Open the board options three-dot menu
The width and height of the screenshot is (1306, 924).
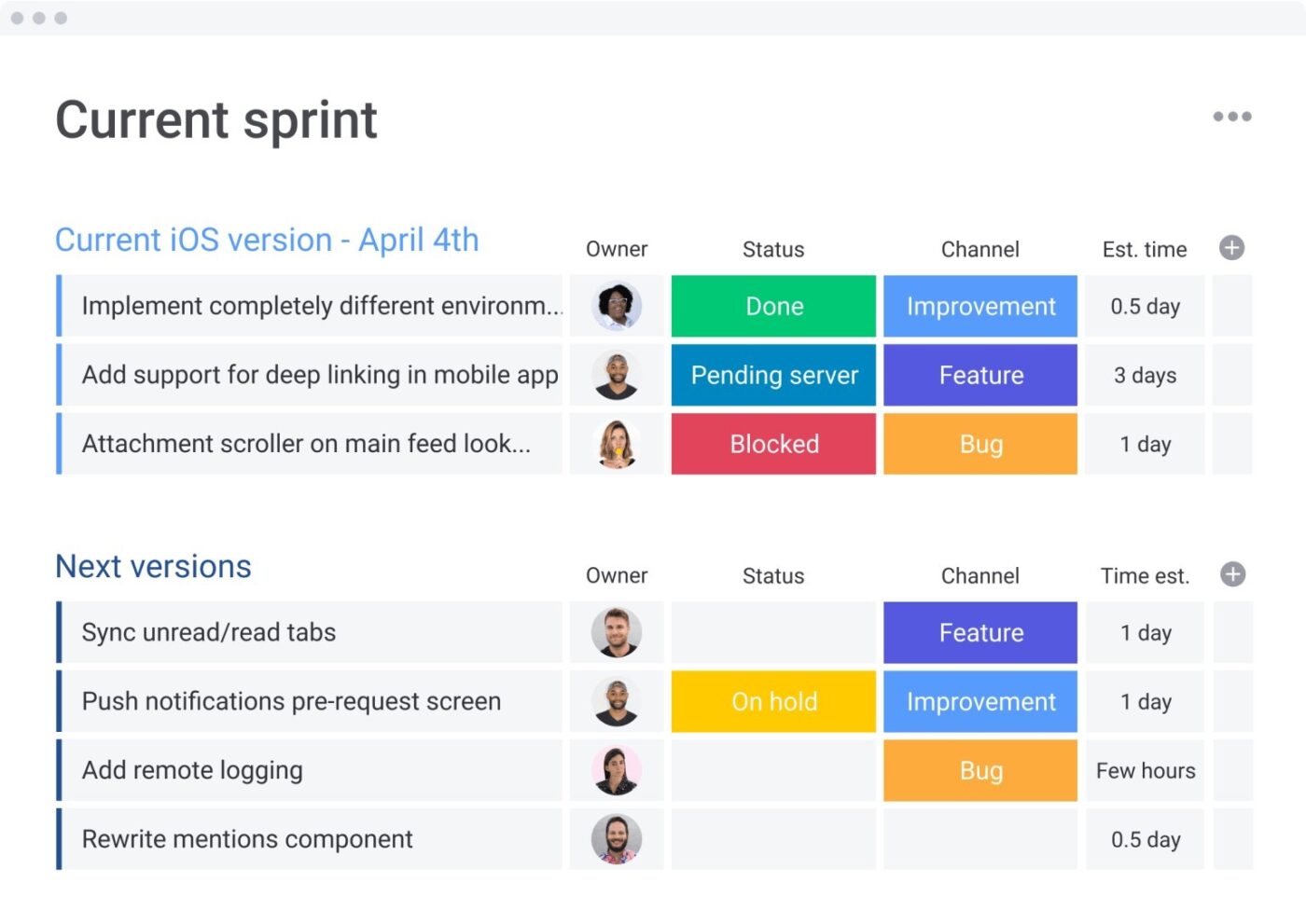pos(1231,116)
